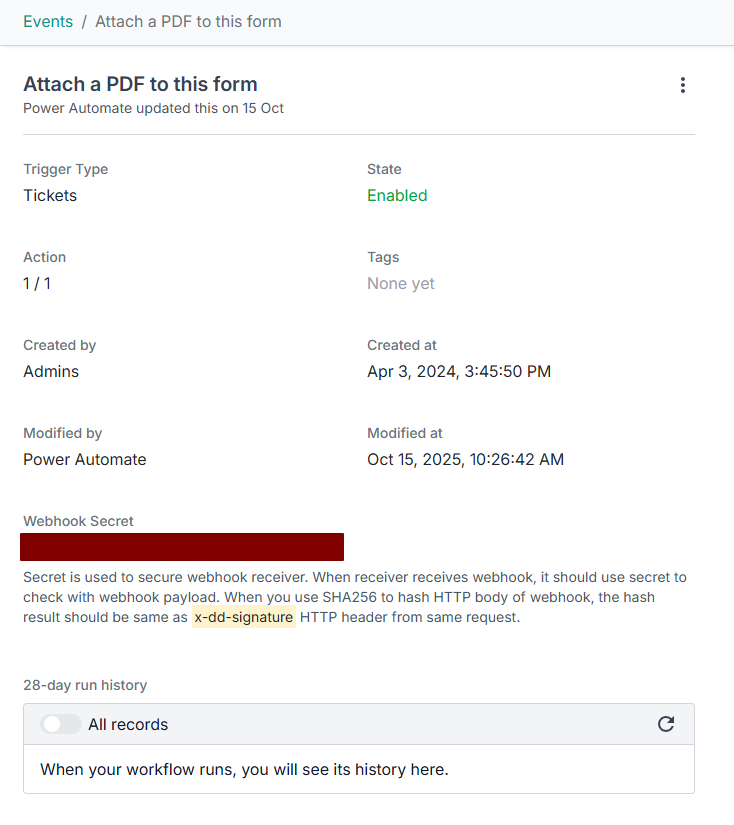The width and height of the screenshot is (734, 825).
Task: Click Power Automate under Modified by
Action: pos(85,460)
